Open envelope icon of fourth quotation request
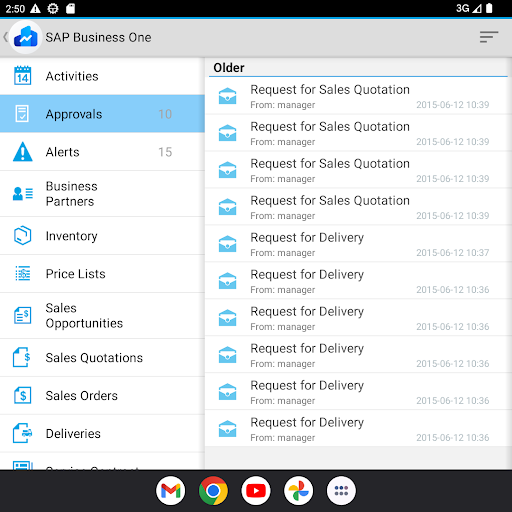The width and height of the screenshot is (512, 512). [x=227, y=207]
